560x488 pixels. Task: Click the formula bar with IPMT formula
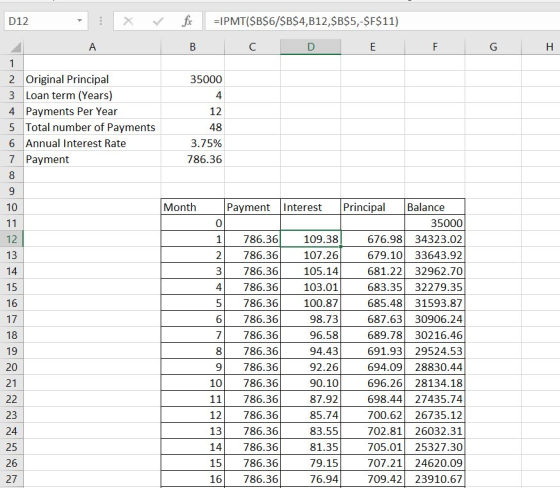tap(382, 21)
